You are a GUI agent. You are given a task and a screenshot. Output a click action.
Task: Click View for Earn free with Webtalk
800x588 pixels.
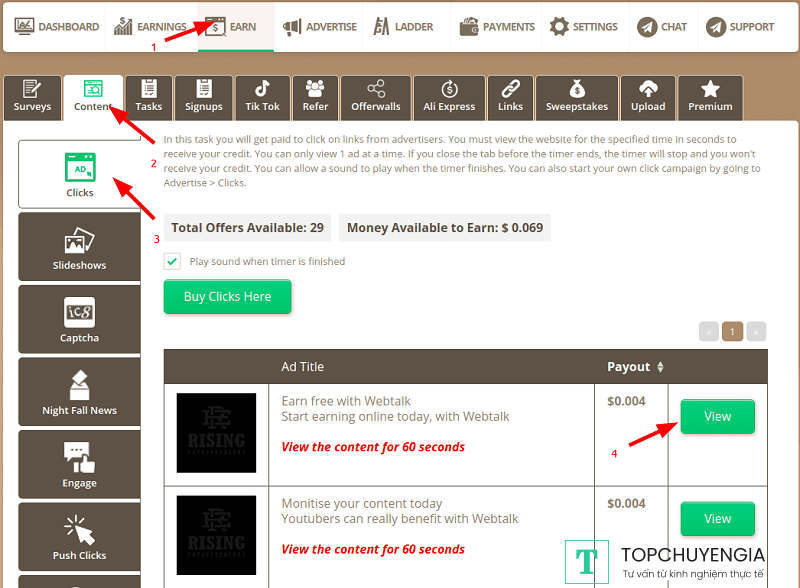point(717,417)
